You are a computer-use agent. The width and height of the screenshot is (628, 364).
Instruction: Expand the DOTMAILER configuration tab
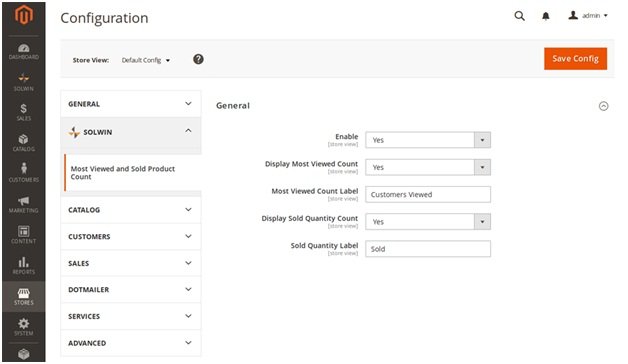[x=131, y=290]
